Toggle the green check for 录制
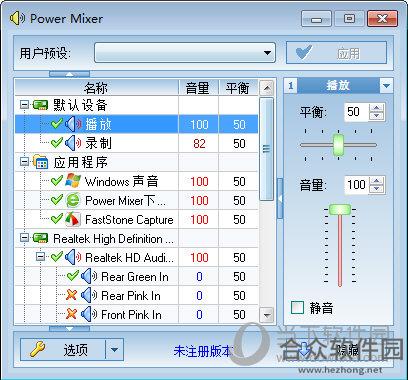The height and width of the screenshot is (380, 408). tap(57, 143)
